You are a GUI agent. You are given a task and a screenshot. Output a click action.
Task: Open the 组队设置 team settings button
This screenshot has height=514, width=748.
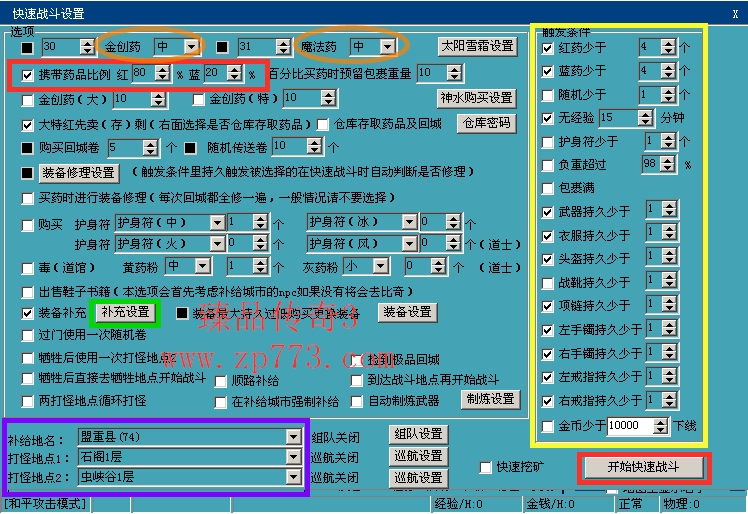(x=417, y=435)
